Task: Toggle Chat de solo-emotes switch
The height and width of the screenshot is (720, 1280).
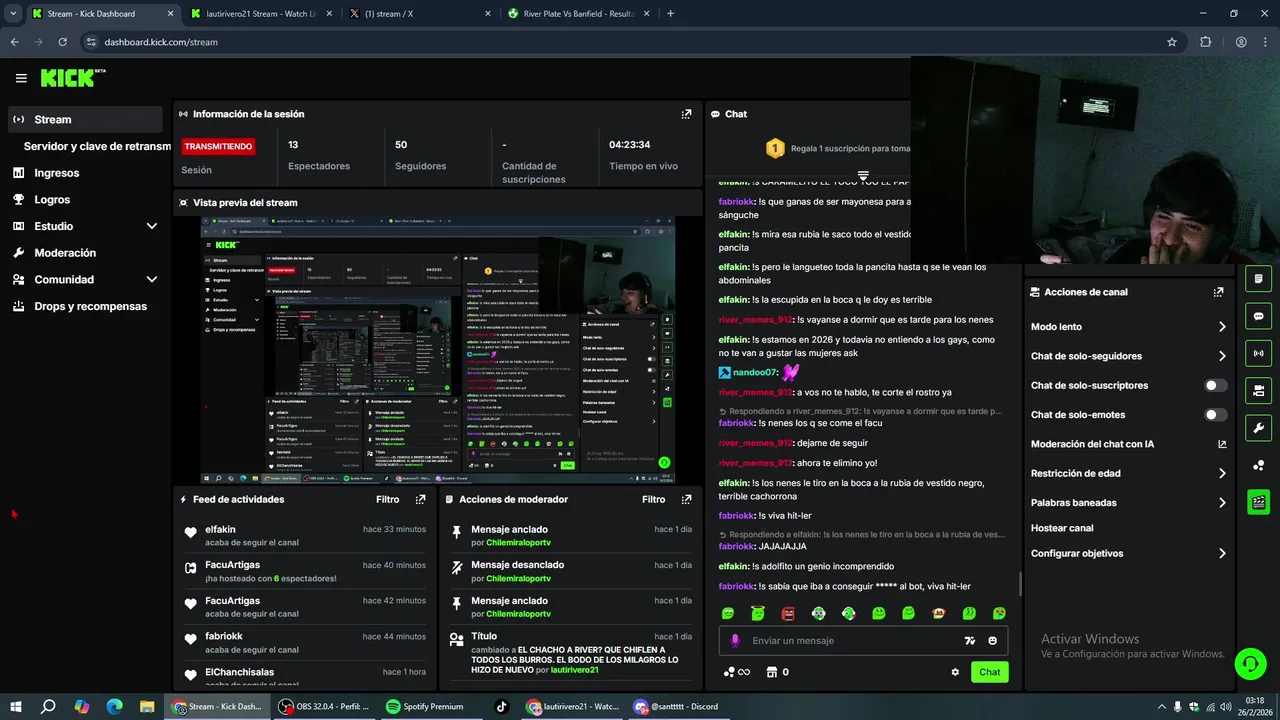Action: coord(1216,415)
